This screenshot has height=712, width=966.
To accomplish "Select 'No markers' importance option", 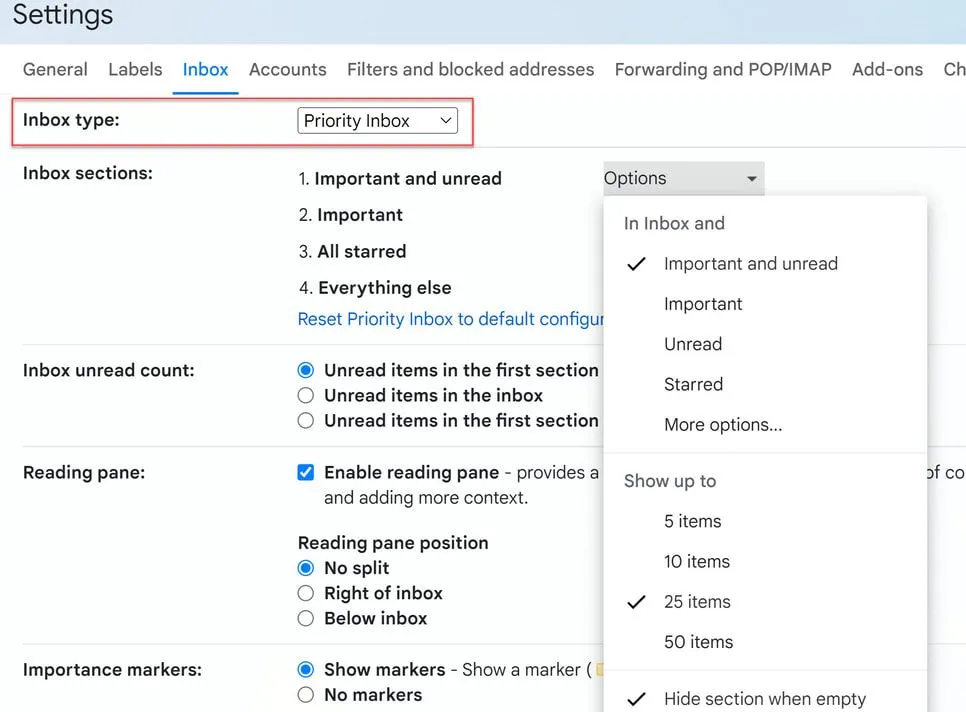I will click(306, 695).
